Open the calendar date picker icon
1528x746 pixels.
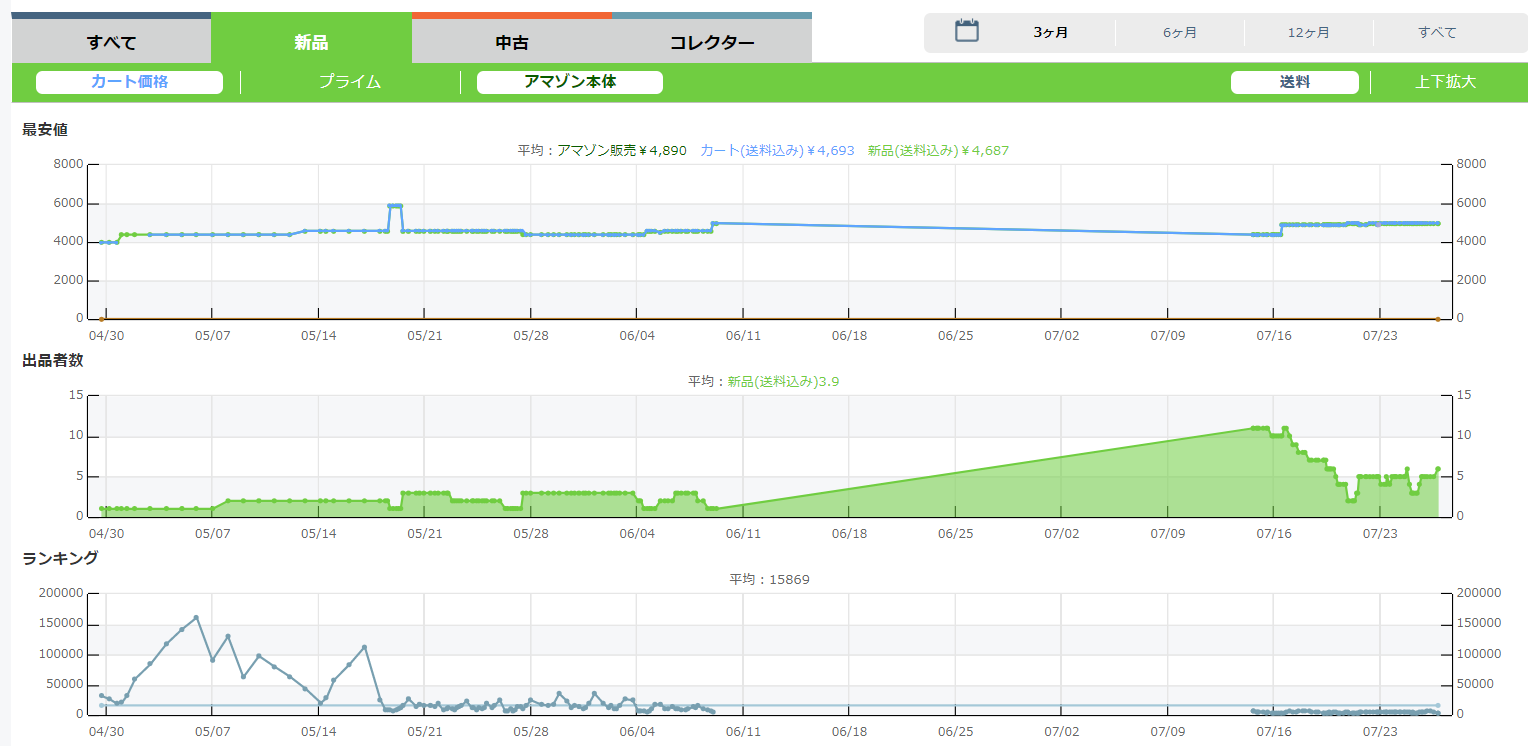(966, 31)
